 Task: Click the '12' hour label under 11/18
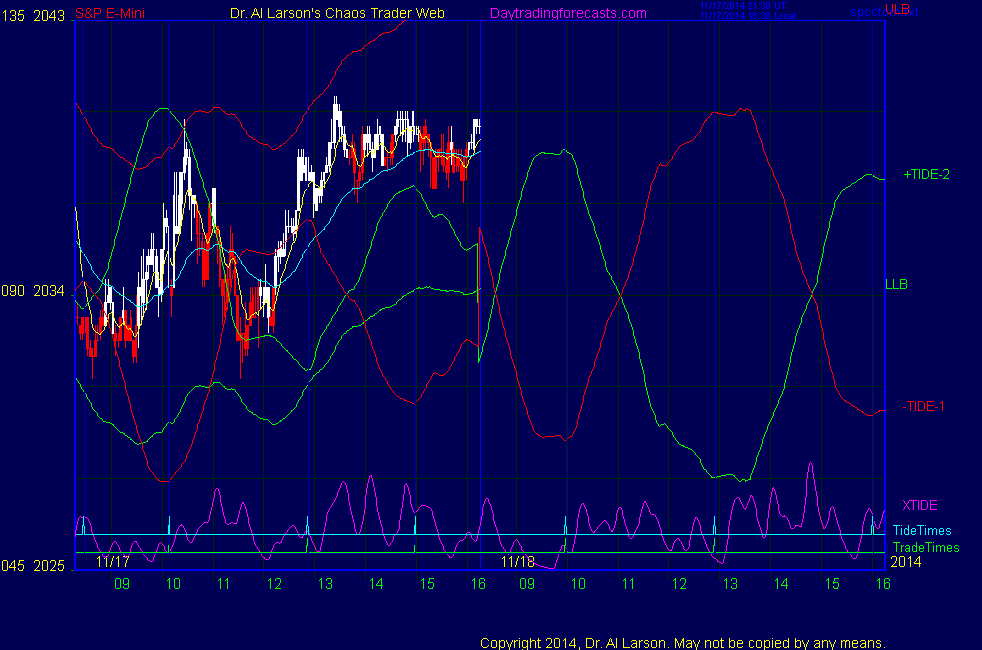680,584
